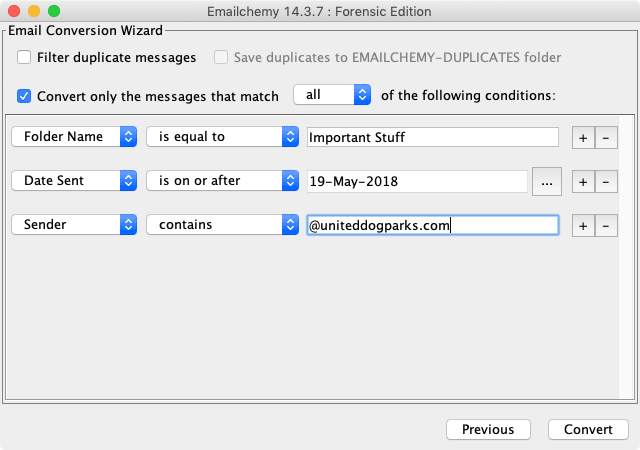
Task: Maximize the Emailchemy window
Action: [x=54, y=11]
